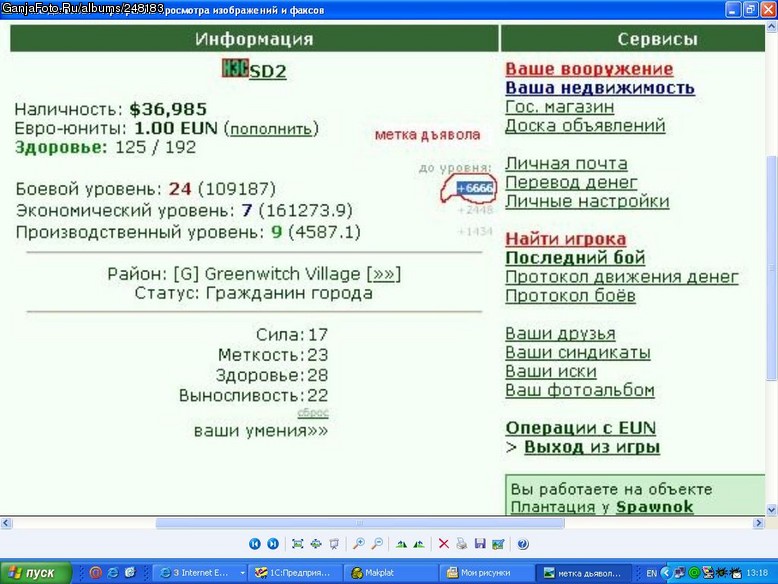Screen dimensions: 778x584
Task: Switch to Makplat taskbar window
Action: pos(391,573)
